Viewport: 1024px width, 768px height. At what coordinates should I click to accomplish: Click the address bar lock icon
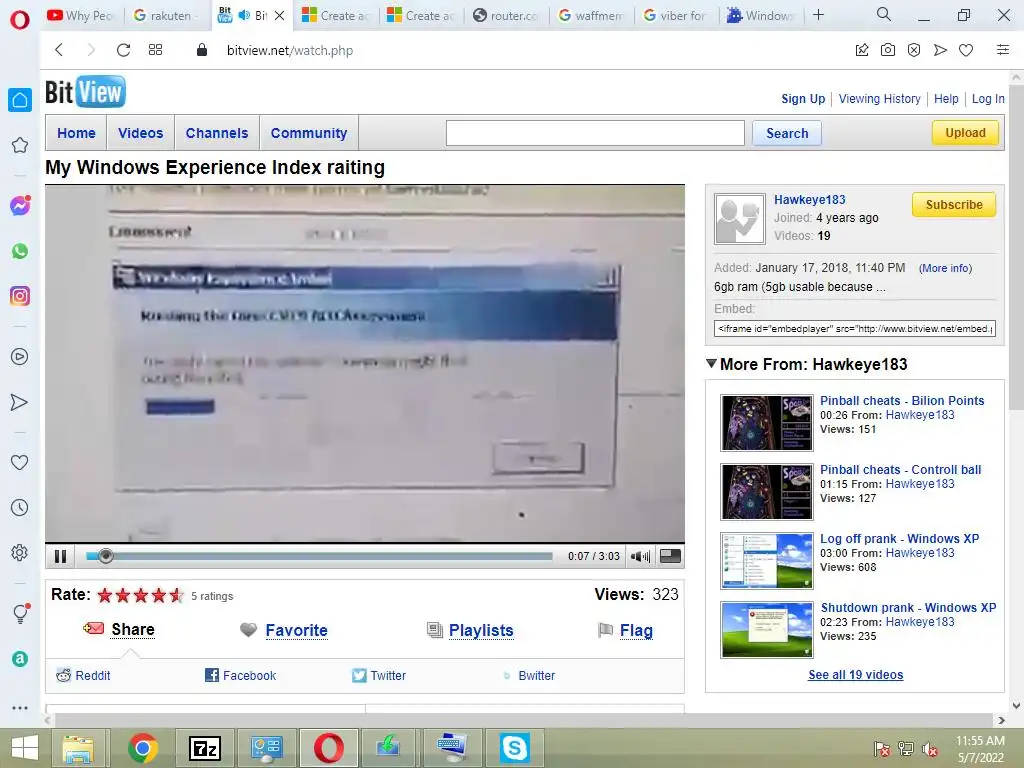(x=202, y=50)
